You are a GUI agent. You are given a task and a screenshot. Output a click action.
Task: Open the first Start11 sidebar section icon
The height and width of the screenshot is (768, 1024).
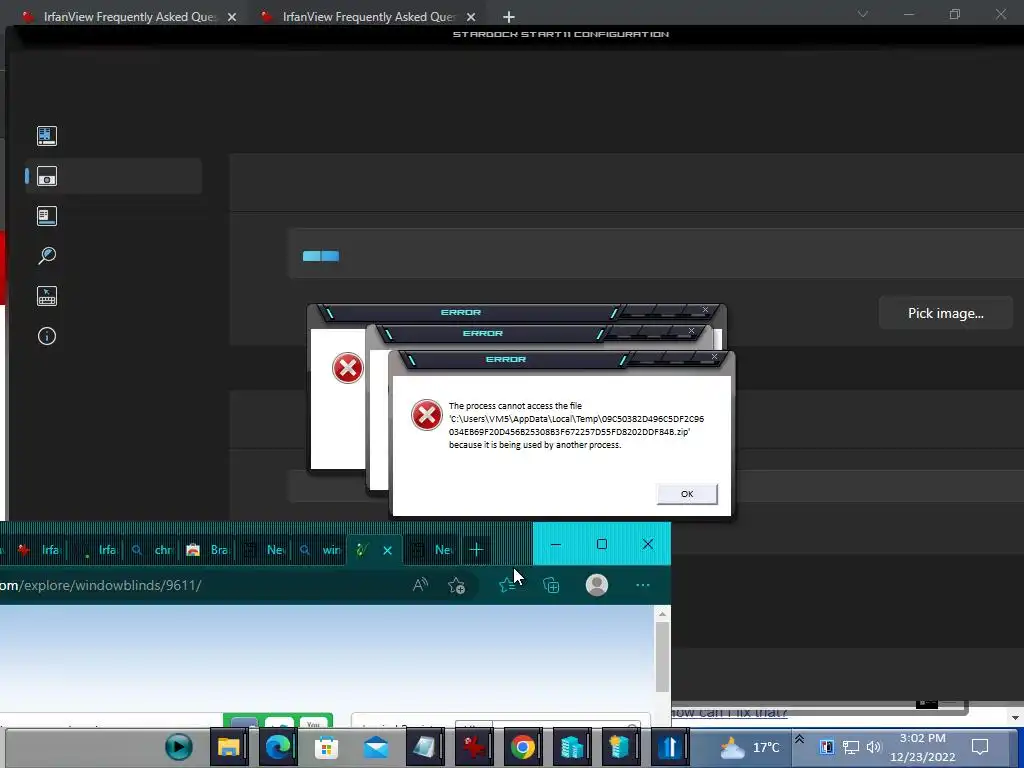point(47,136)
